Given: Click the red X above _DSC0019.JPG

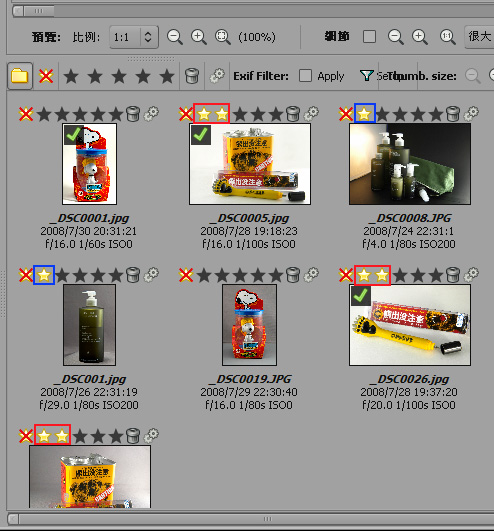Looking at the screenshot, I should pyautogui.click(x=186, y=275).
